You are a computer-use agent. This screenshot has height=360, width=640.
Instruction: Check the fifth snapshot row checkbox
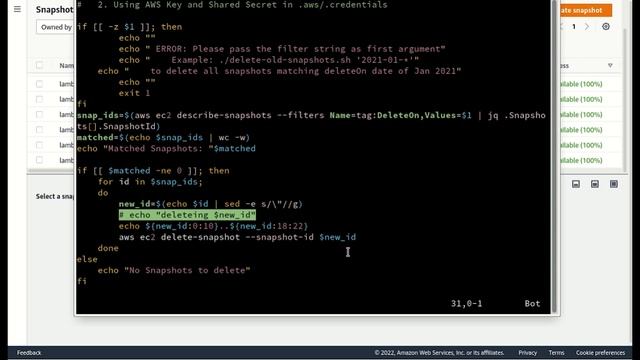tap(39, 145)
